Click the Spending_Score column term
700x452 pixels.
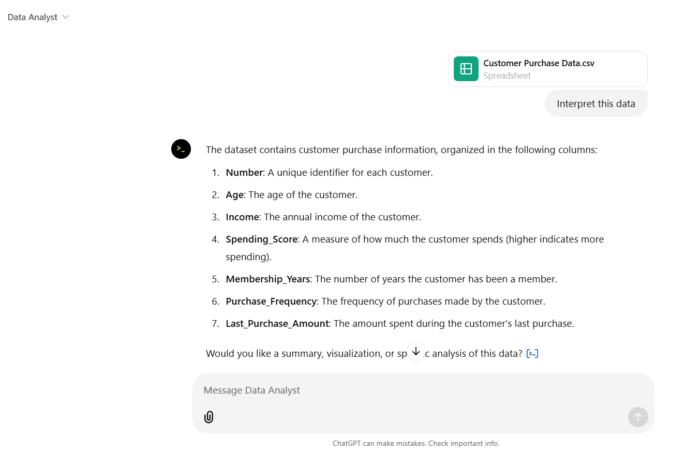pyautogui.click(x=261, y=239)
